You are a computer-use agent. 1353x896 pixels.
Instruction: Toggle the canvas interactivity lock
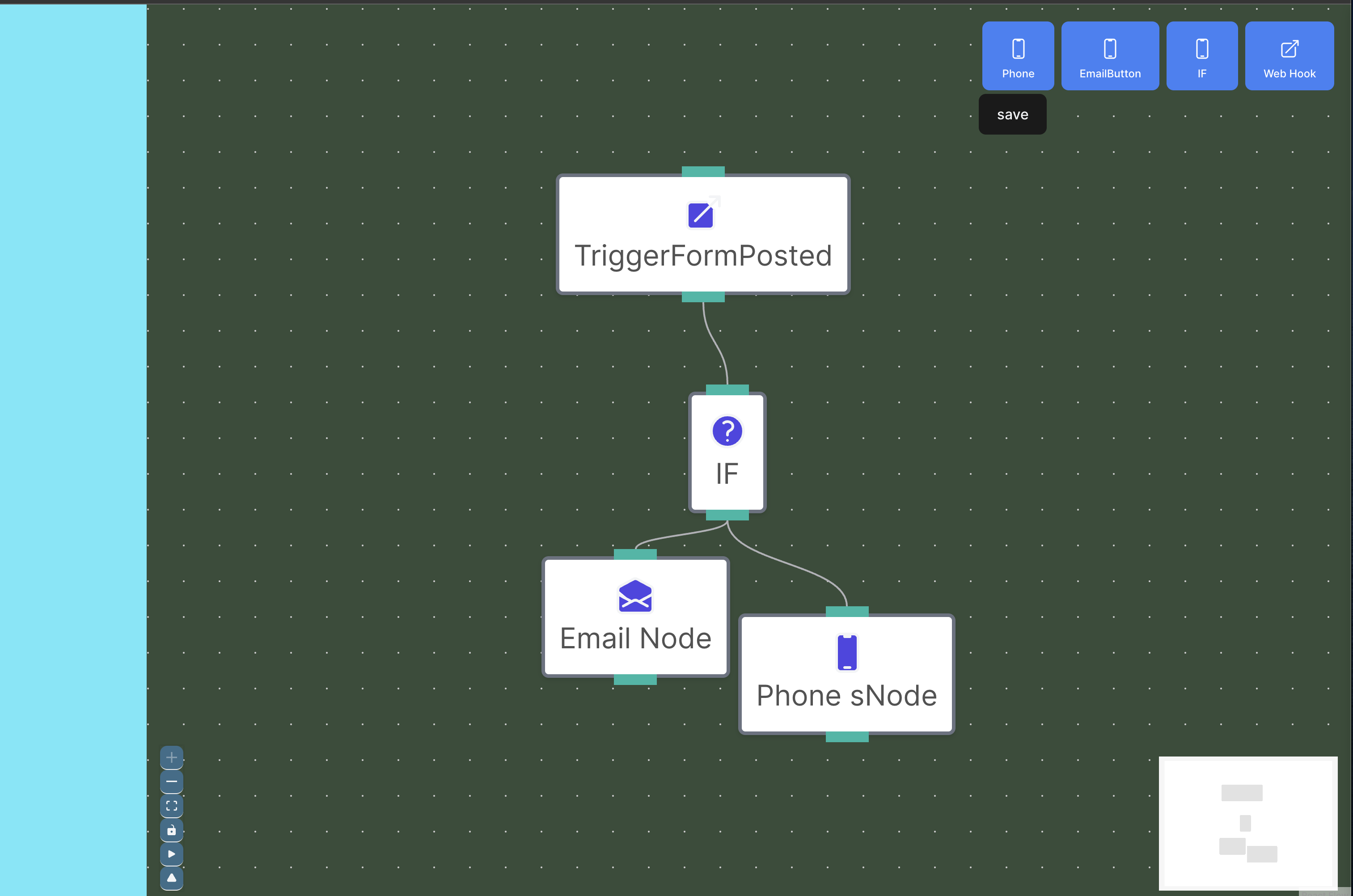coord(171,830)
